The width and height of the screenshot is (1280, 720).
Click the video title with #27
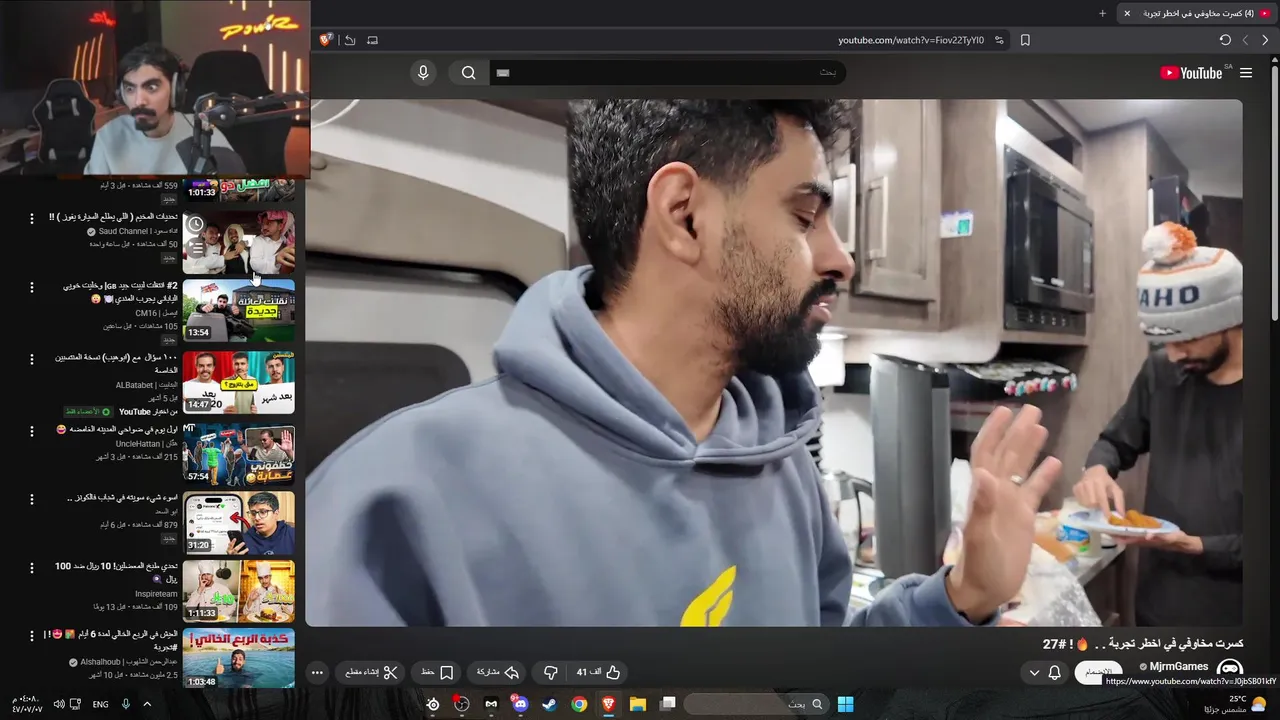point(1143,643)
